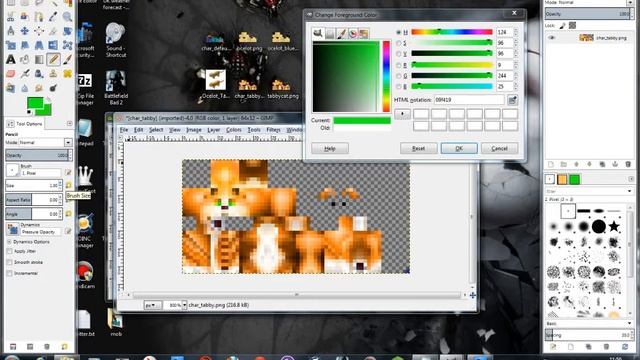Click the color history arrow button

[402, 114]
